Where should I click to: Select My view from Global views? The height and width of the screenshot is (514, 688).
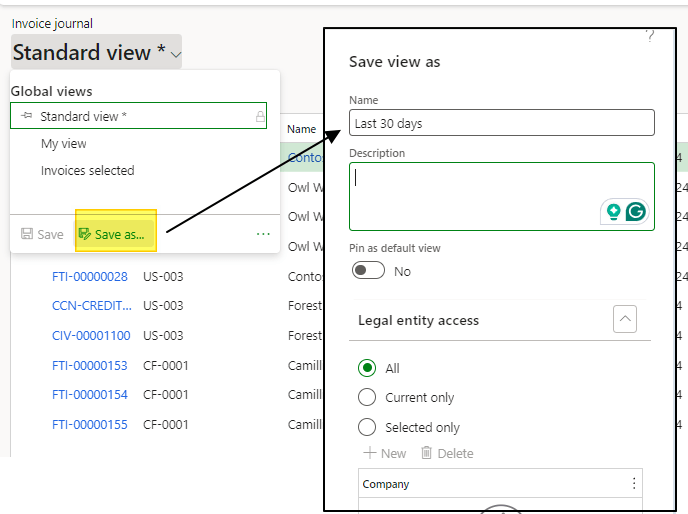[64, 144]
